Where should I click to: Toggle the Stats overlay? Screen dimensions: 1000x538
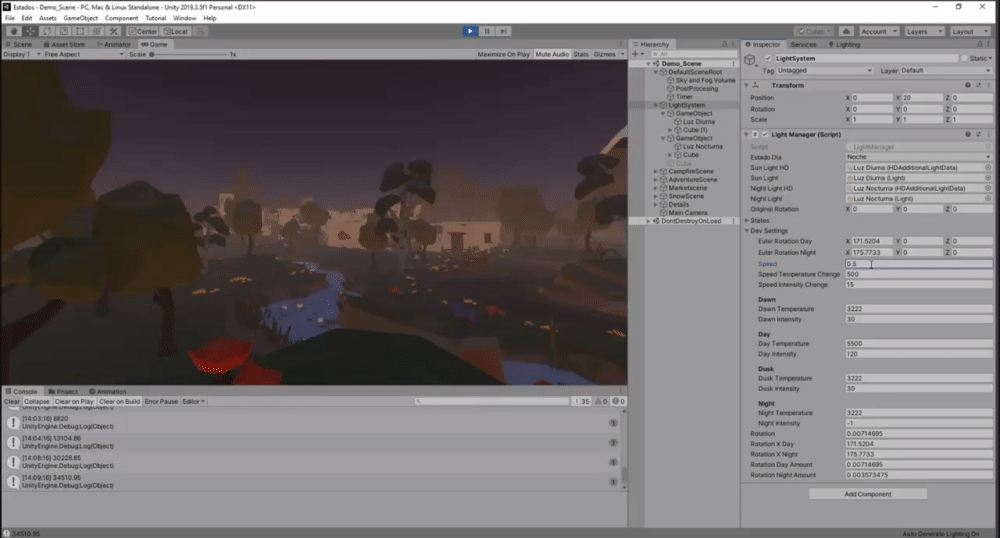581,54
